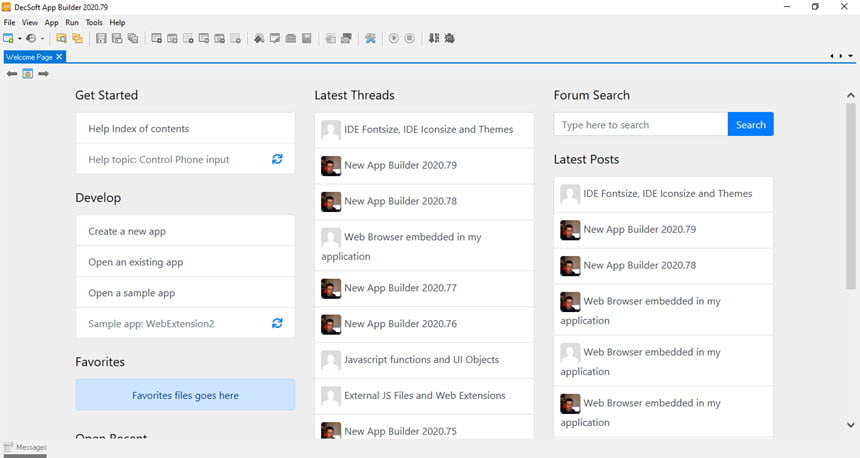The image size is (860, 458).
Task: Refresh the Help topic: Control Phone input entry
Action: [x=277, y=159]
